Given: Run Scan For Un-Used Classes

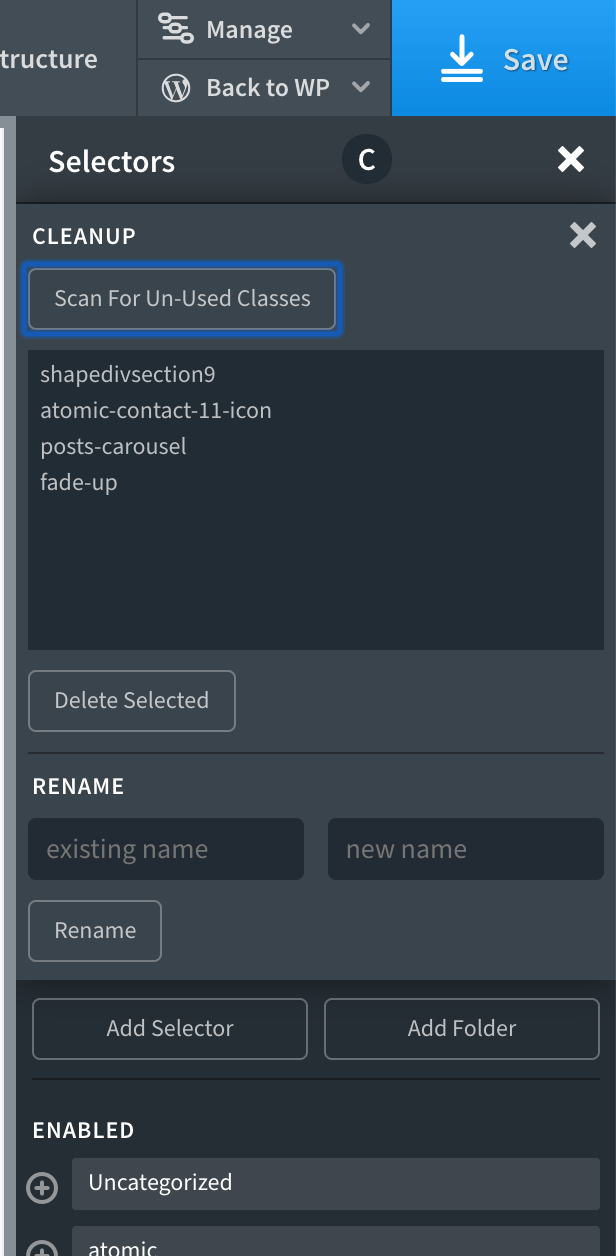Looking at the screenshot, I should [x=181, y=298].
